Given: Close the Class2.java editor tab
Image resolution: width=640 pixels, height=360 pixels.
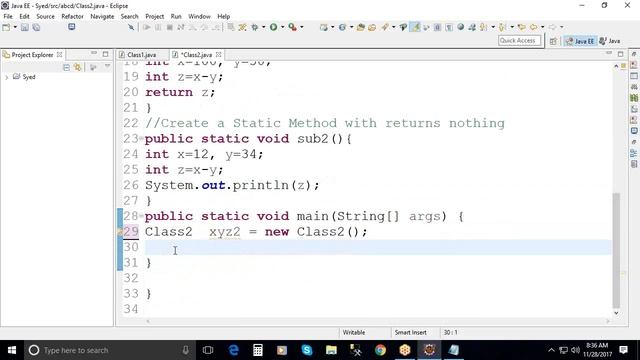Looking at the screenshot, I should coord(218,54).
